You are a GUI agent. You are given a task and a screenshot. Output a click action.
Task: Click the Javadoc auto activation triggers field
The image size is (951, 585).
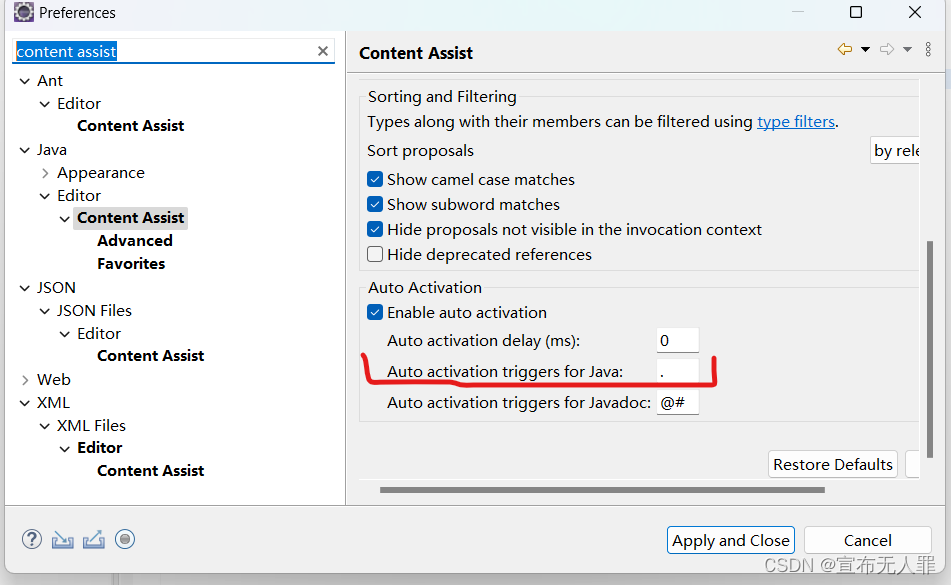click(x=677, y=403)
